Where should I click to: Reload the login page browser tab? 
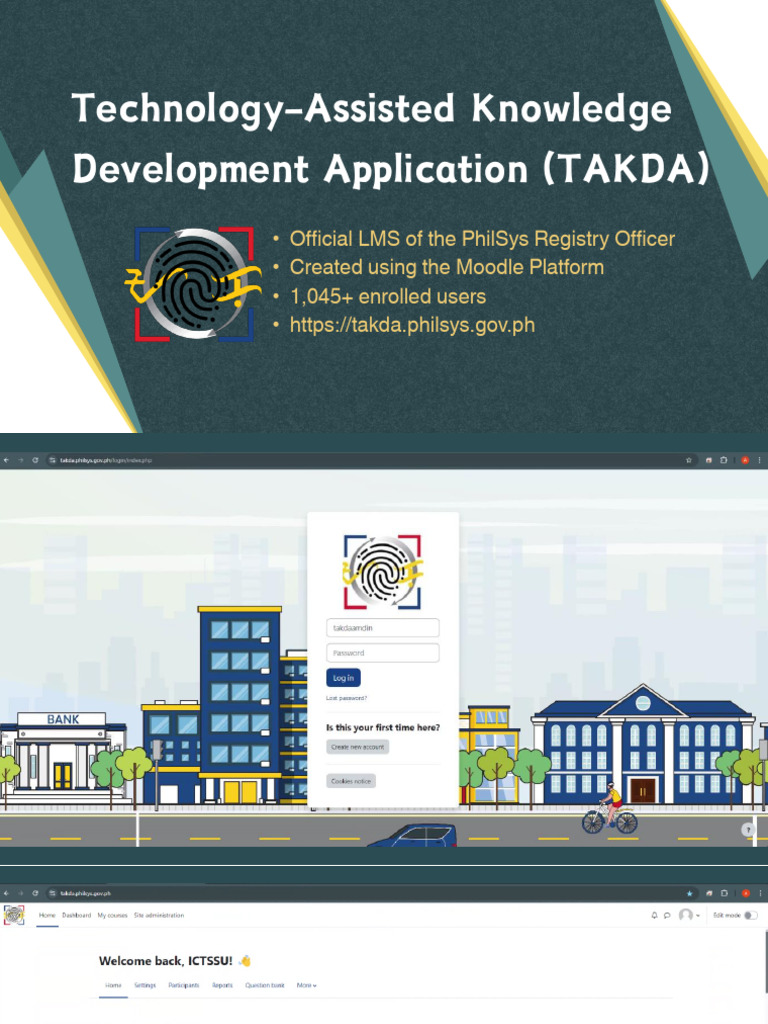(x=35, y=460)
